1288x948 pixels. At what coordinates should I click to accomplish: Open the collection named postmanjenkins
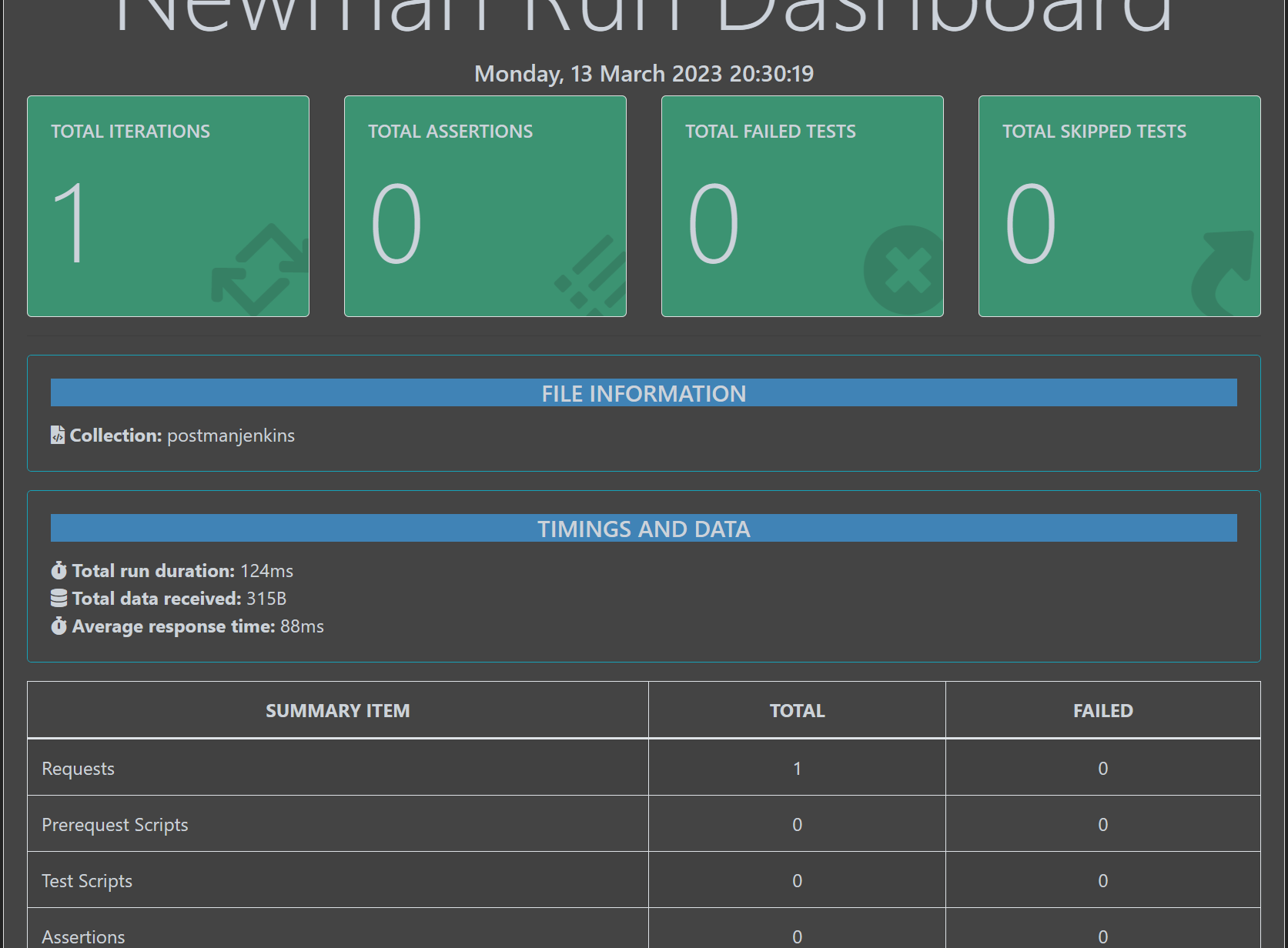pyautogui.click(x=230, y=436)
